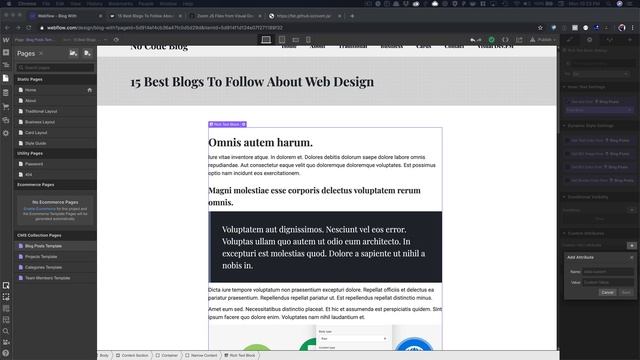Switch to the Style brush tab
Screen dimensions: 640x360
[570, 40]
